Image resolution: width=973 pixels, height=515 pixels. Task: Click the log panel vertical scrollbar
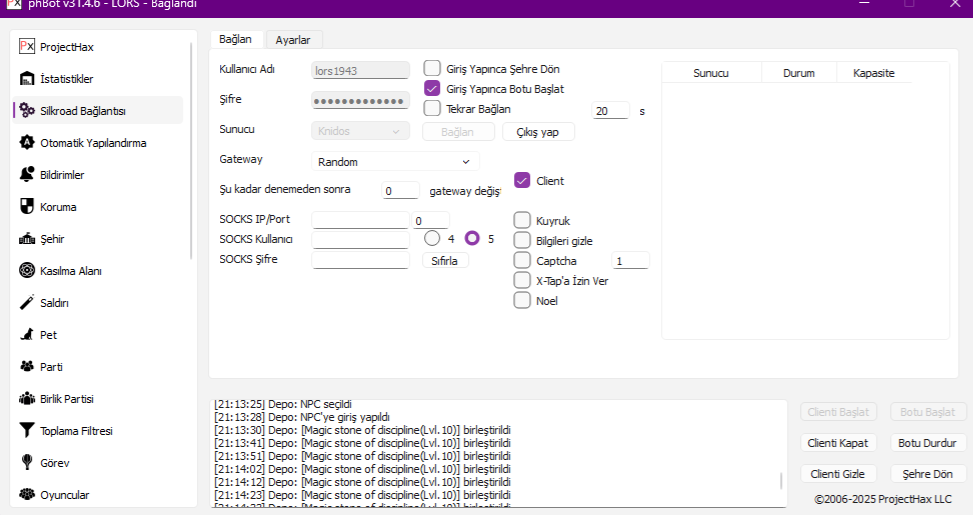781,481
